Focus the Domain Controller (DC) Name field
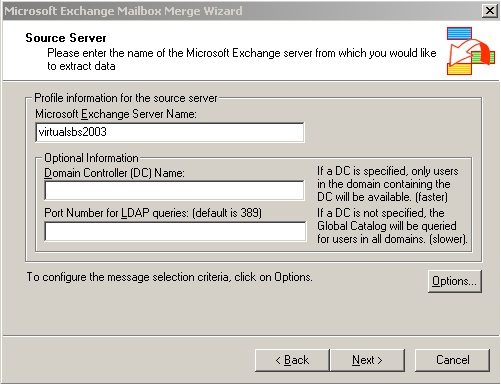The width and height of the screenshot is (501, 384). click(x=174, y=190)
